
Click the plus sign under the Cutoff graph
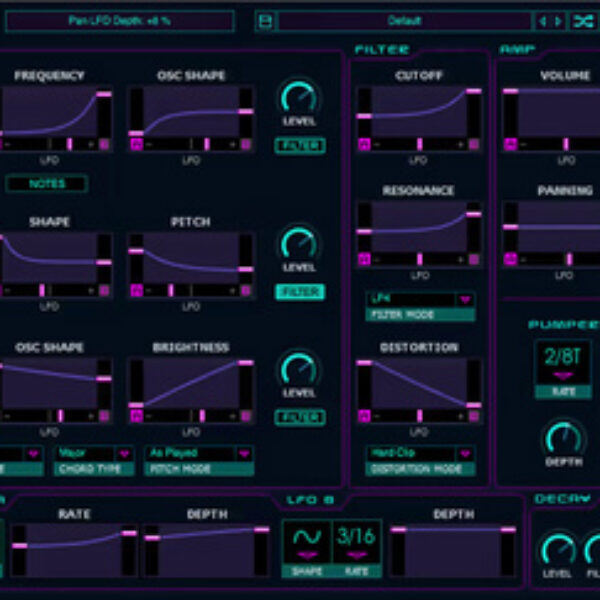pyautogui.click(x=460, y=144)
